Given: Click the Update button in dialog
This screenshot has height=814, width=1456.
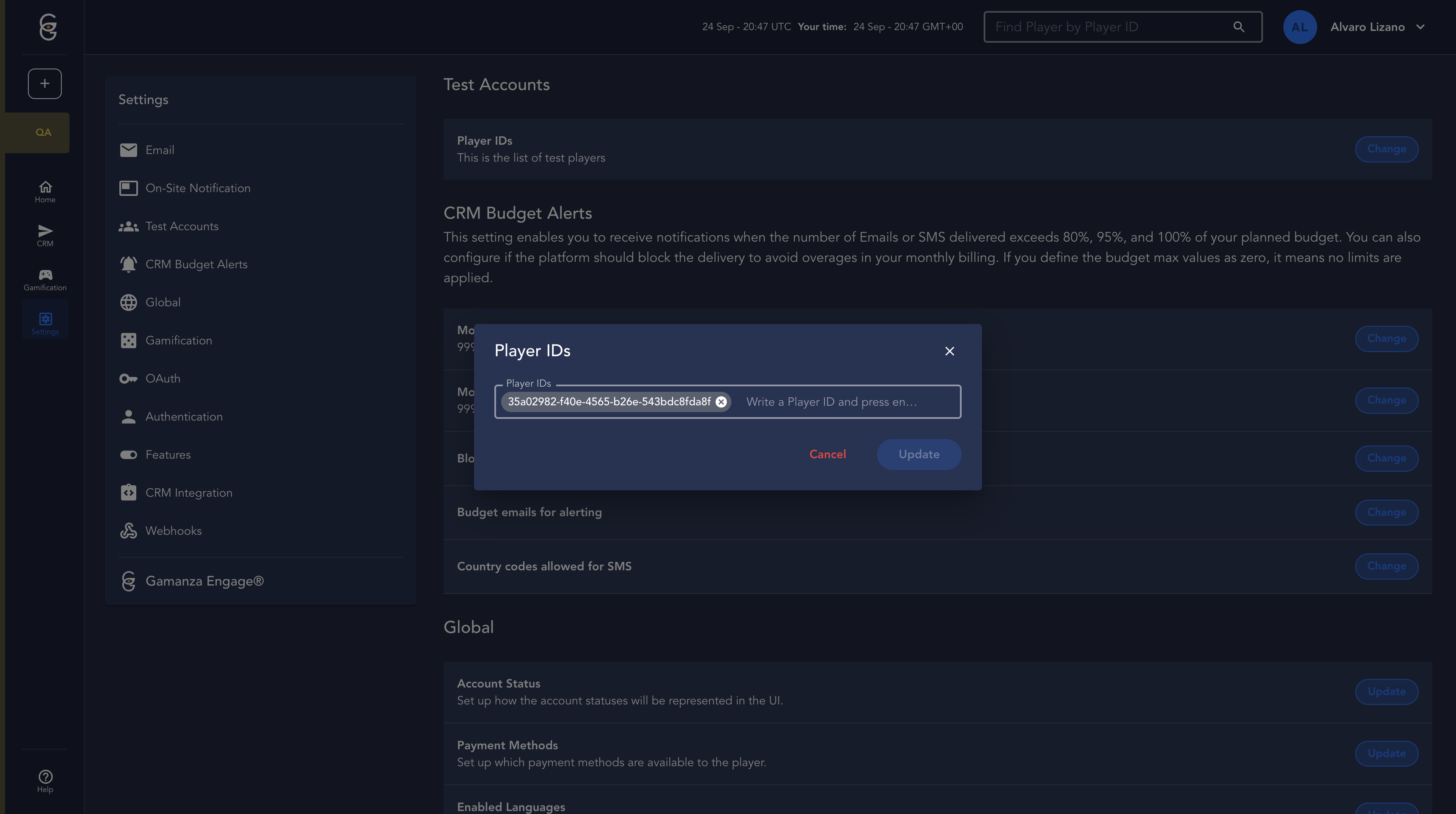Looking at the screenshot, I should pos(918,454).
